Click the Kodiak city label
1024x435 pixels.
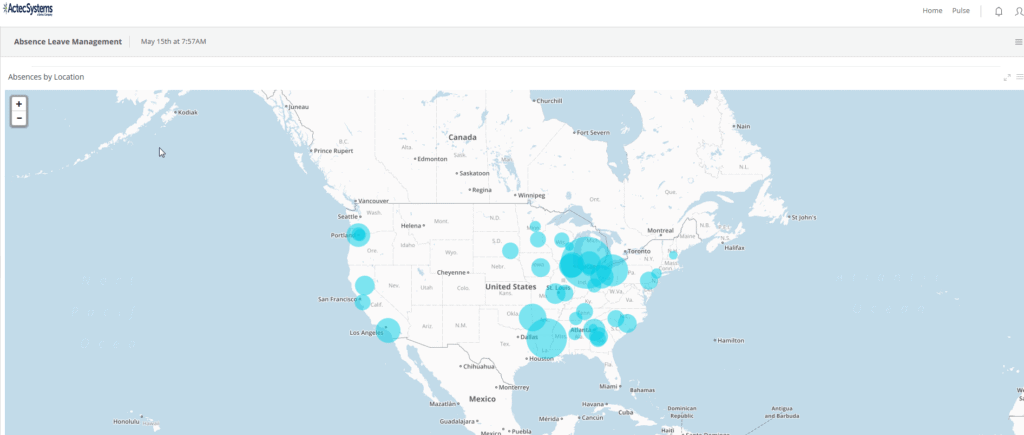point(187,112)
